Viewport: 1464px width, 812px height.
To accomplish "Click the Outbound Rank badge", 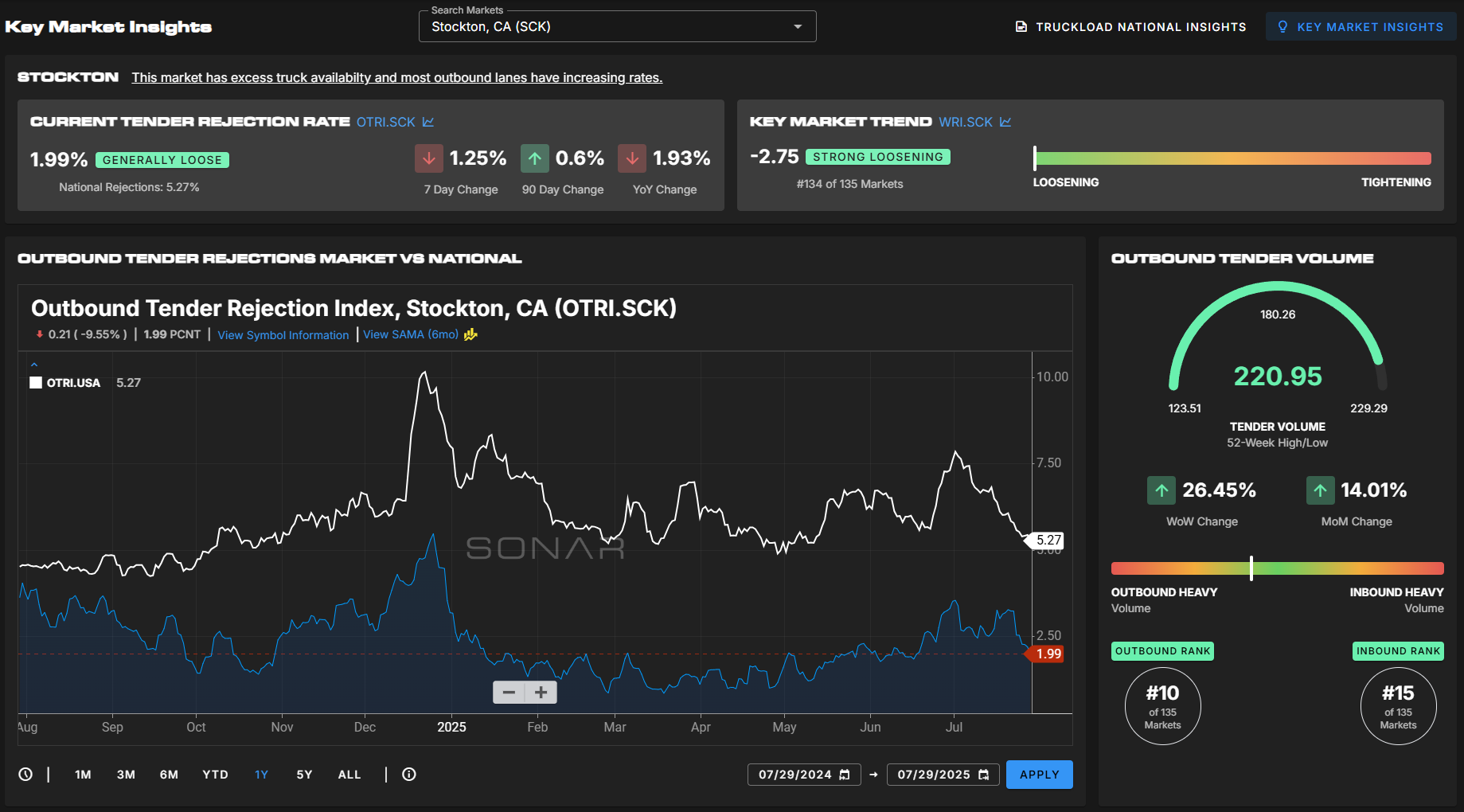I will click(x=1162, y=651).
